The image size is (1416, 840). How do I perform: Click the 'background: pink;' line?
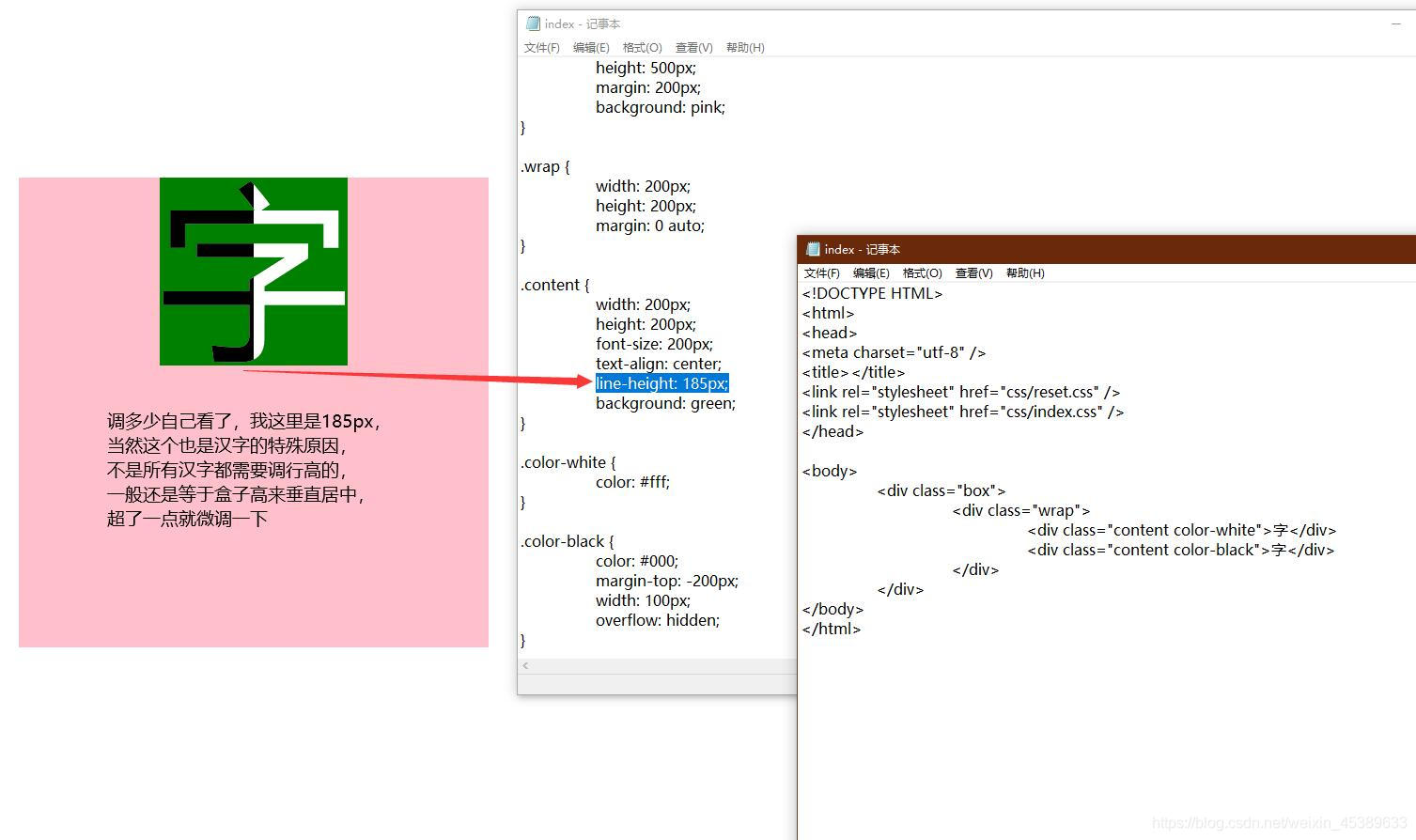661,107
